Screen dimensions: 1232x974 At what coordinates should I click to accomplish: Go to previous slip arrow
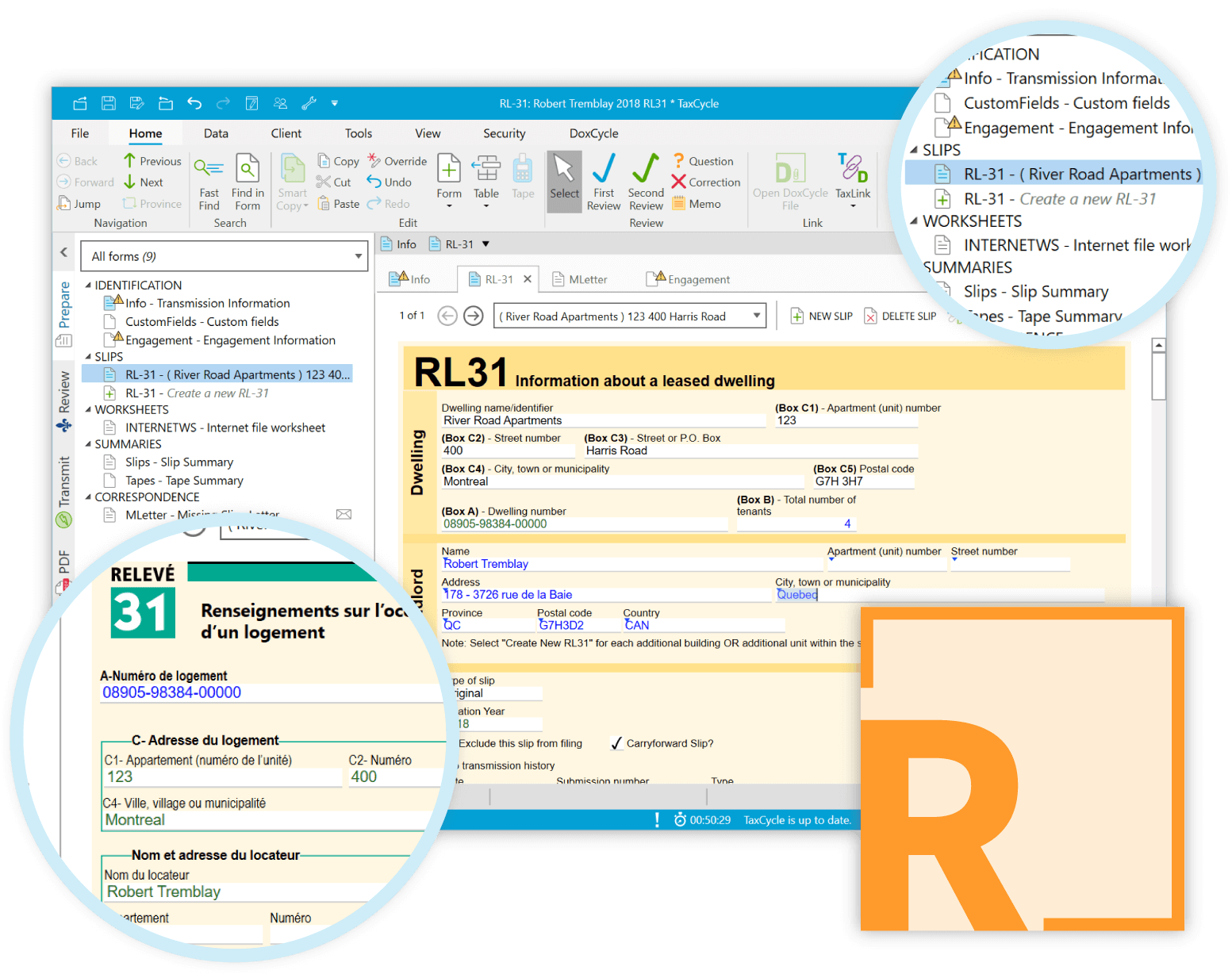pos(447,316)
